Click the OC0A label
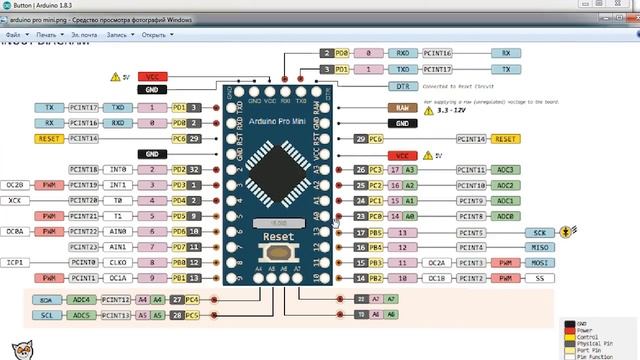Image resolution: width=640 pixels, height=360 pixels. tap(15, 231)
